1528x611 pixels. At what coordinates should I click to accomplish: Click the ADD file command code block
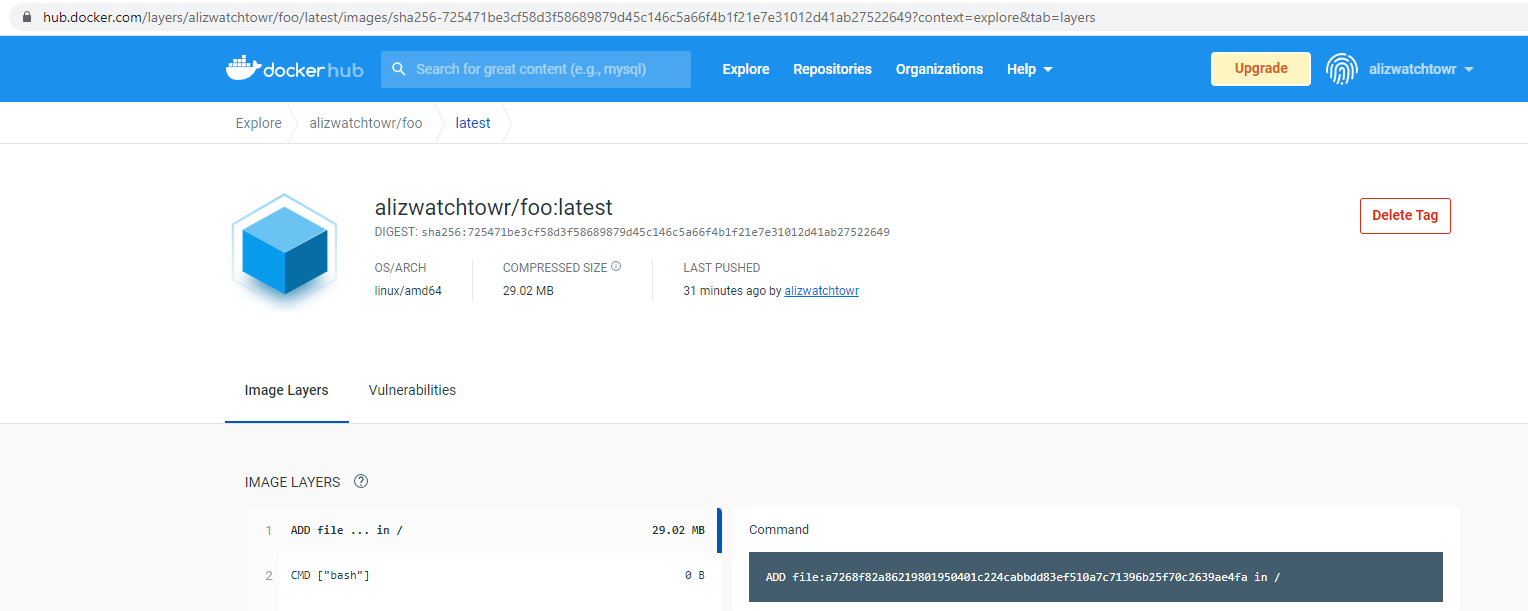point(1096,577)
